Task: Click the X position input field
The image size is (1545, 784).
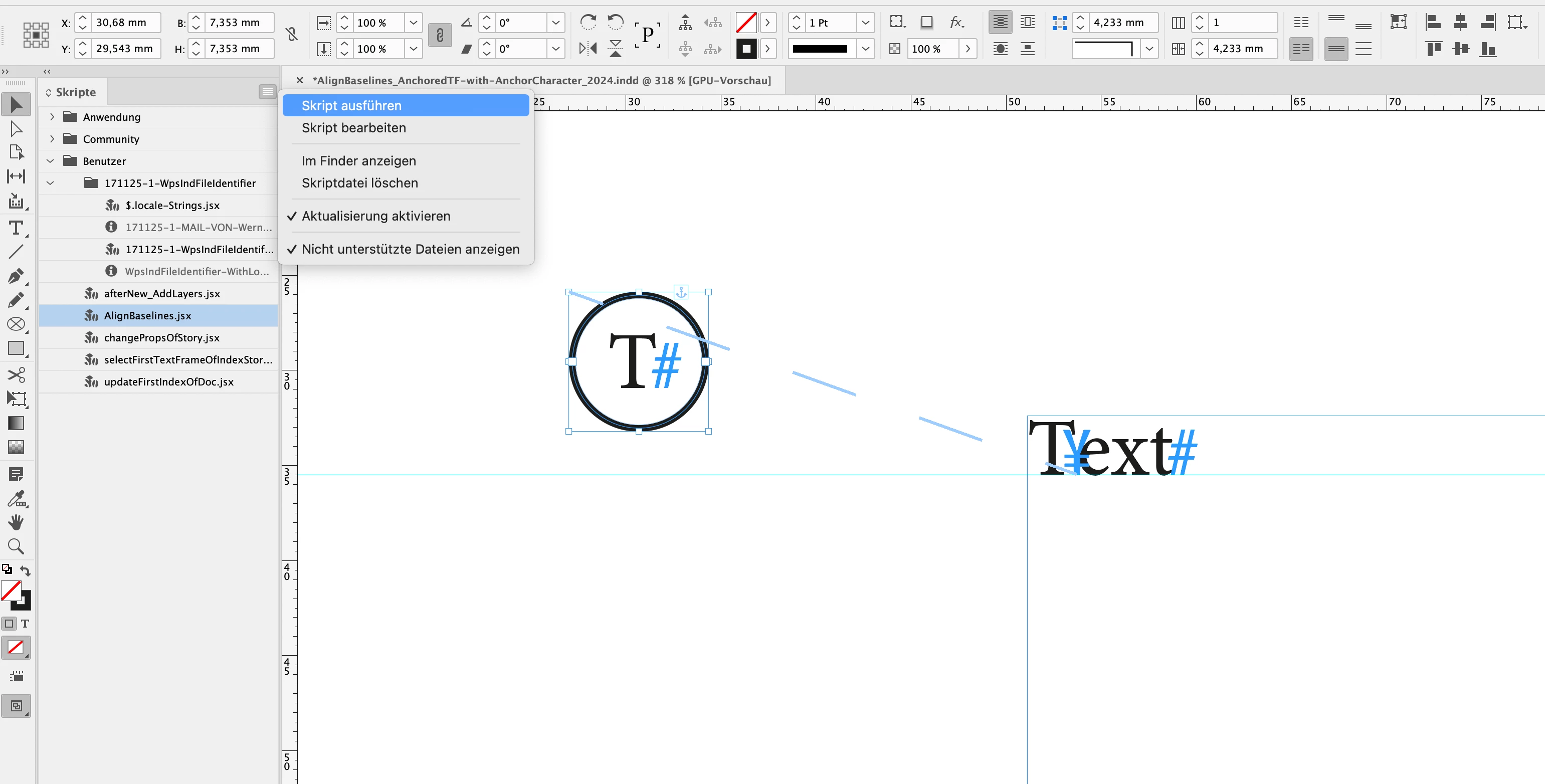Action: 126,23
